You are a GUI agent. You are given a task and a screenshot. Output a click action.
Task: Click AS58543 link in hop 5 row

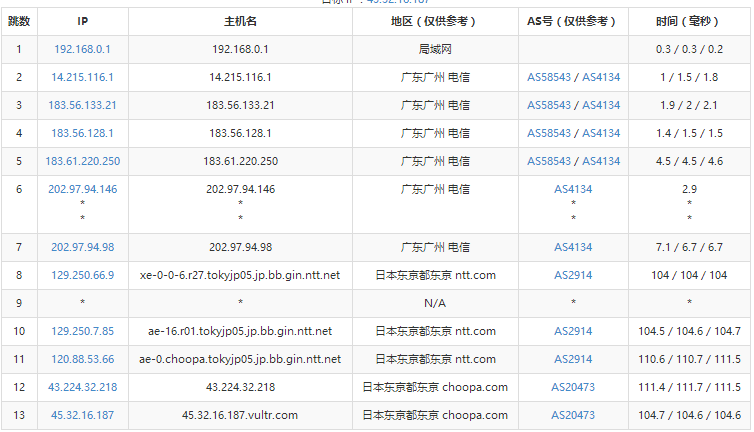point(549,161)
